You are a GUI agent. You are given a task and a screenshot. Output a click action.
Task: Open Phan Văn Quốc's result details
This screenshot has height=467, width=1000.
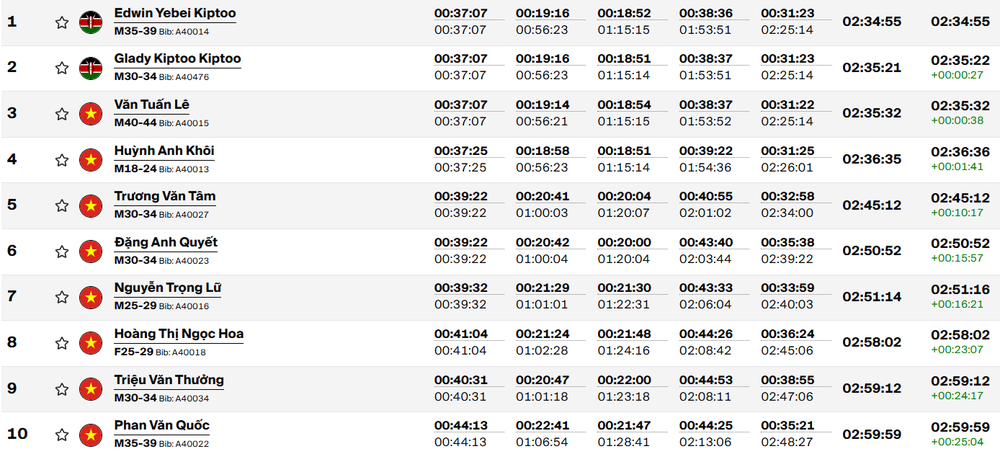click(x=162, y=426)
